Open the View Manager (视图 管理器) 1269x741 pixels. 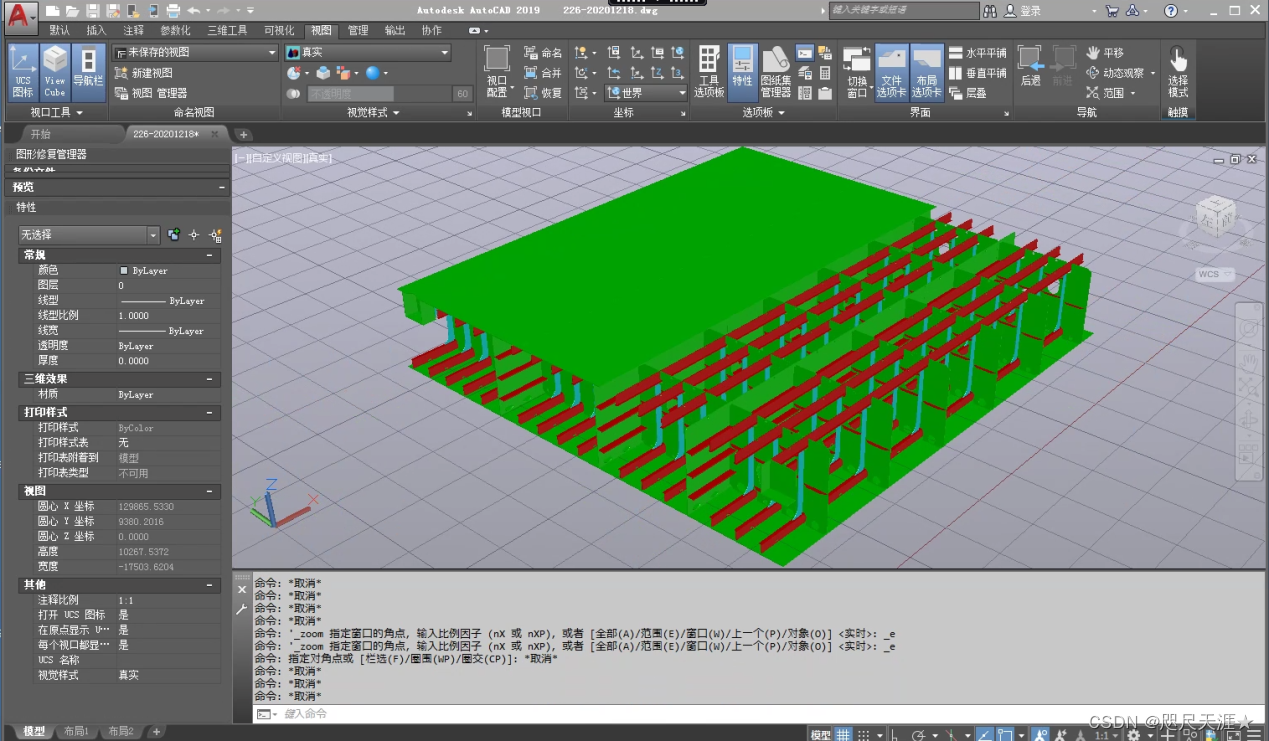click(150, 93)
